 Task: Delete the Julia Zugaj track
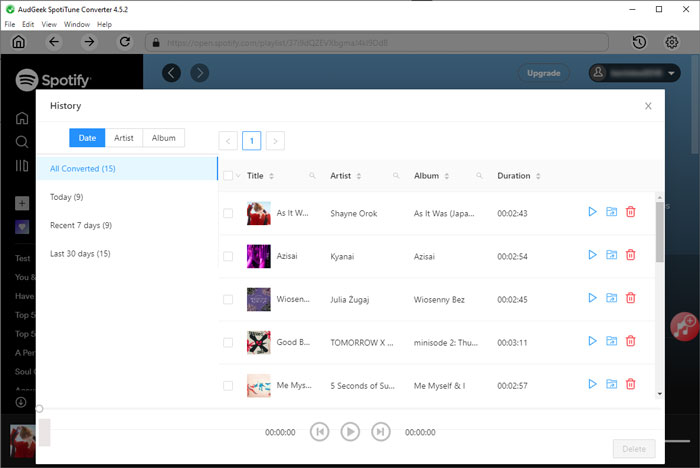[630, 298]
